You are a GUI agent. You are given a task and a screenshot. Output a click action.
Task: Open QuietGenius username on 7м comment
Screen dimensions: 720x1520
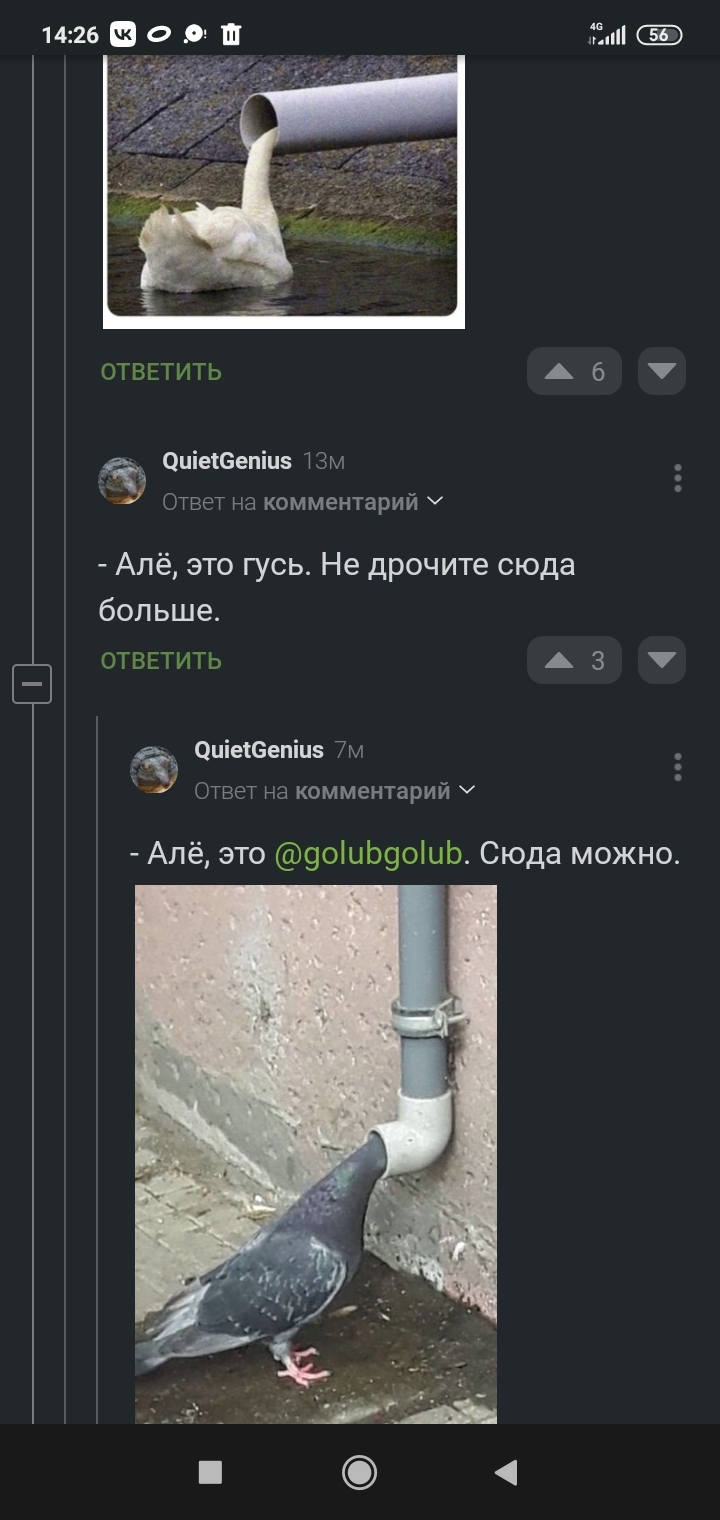[259, 750]
